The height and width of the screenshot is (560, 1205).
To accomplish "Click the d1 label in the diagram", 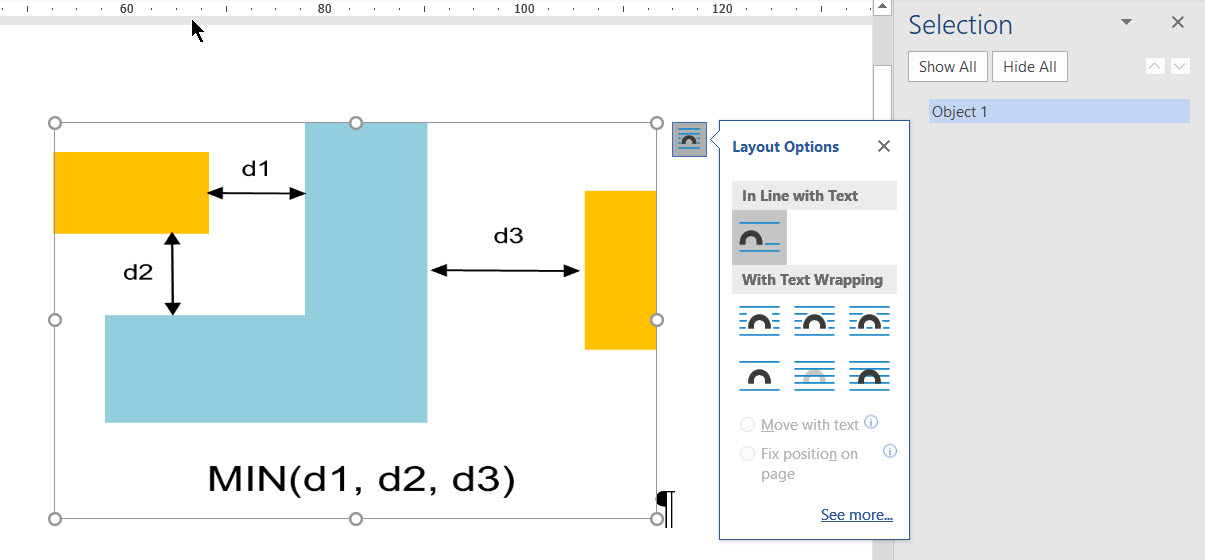I will click(x=256, y=168).
